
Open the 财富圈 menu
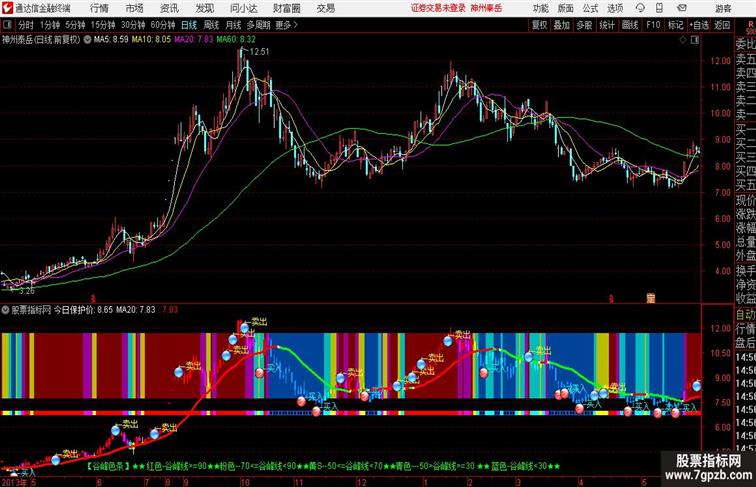pyautogui.click(x=287, y=8)
